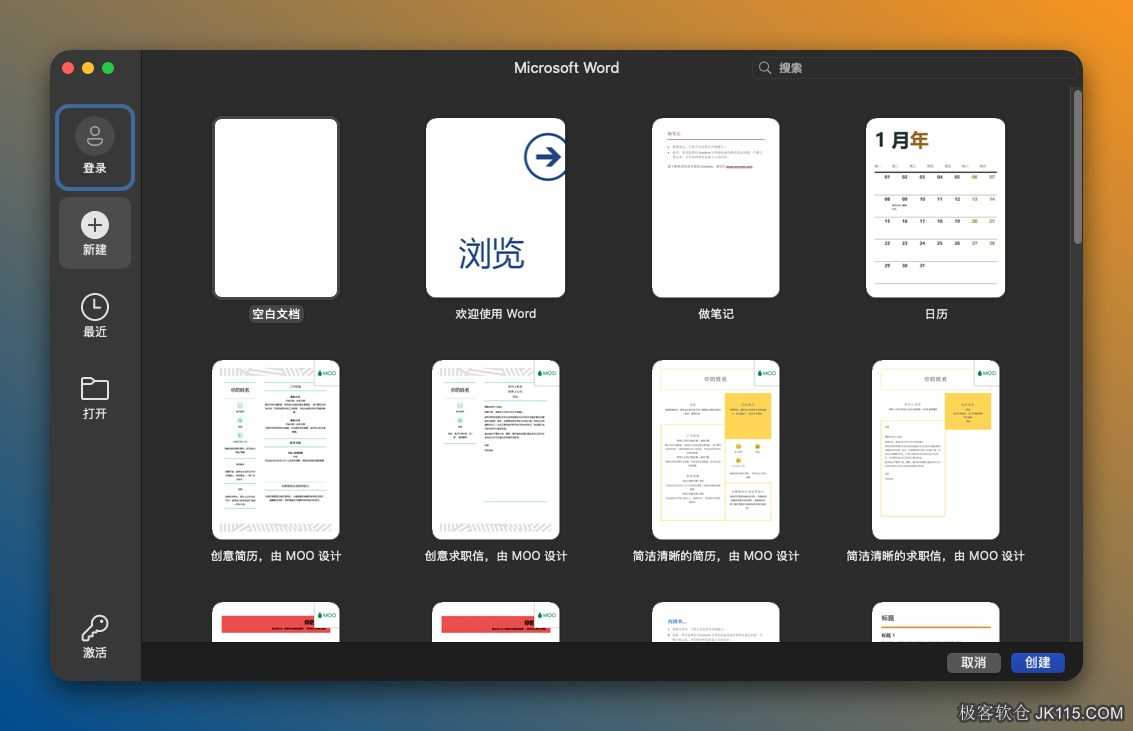Click the green full-screen window button
The height and width of the screenshot is (731, 1133).
108,68
